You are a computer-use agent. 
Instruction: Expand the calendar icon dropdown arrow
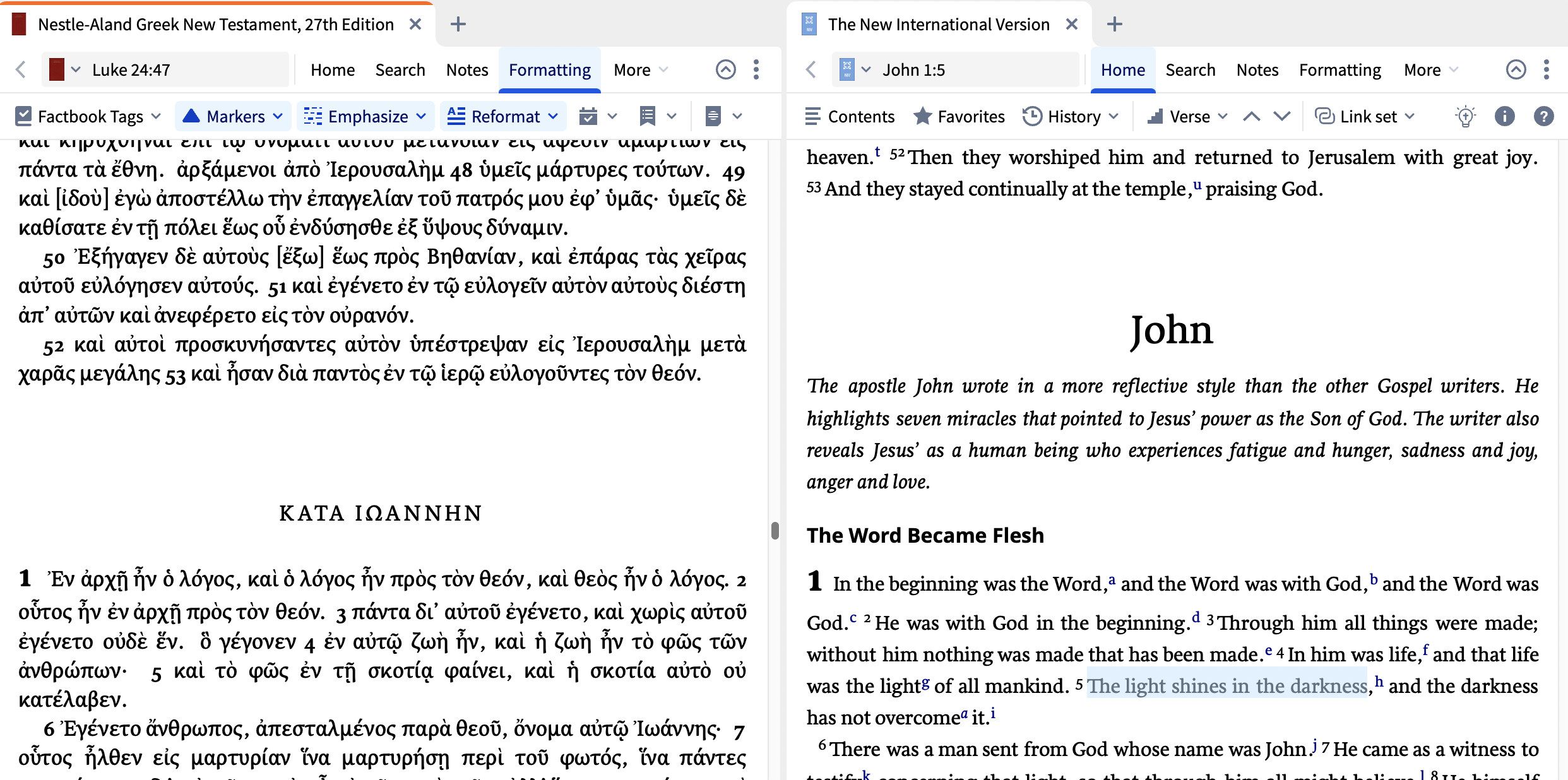point(612,116)
